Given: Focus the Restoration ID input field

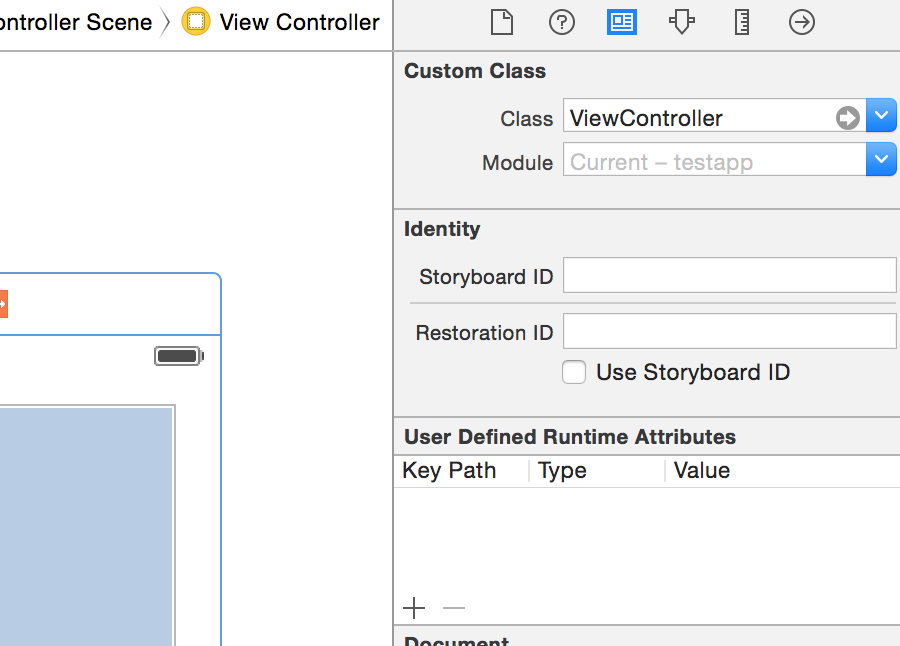Looking at the screenshot, I should coord(729,331).
